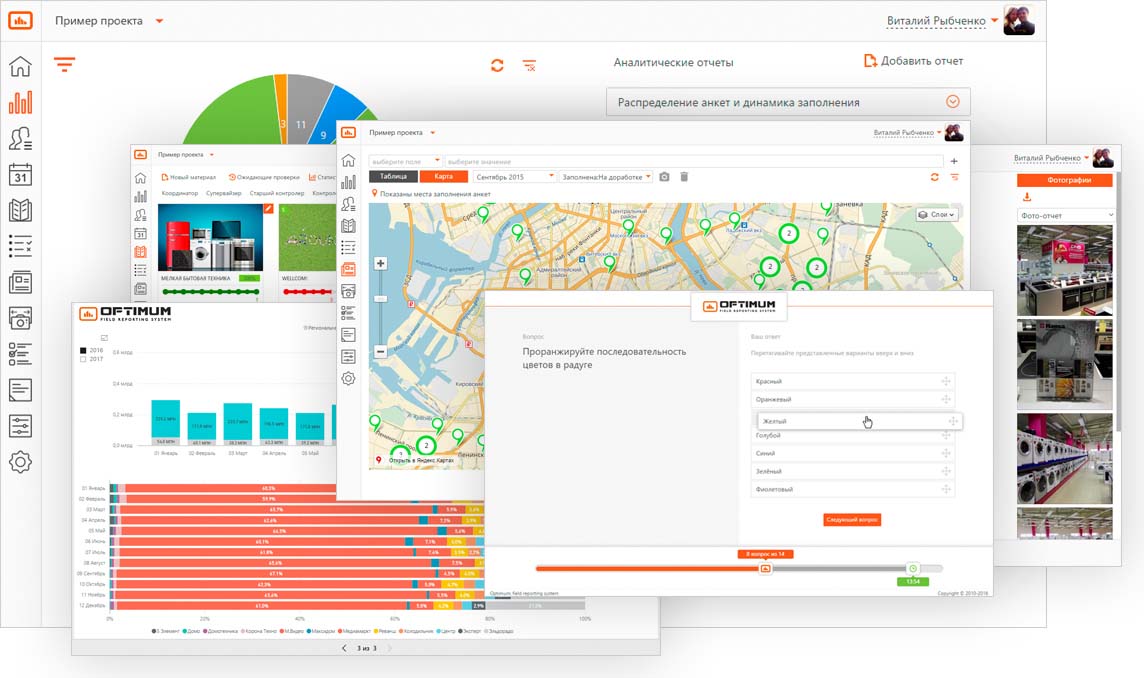This screenshot has height=678, width=1144.
Task: Open the calendar 31 icon in main sidebar
Action: pos(20,174)
